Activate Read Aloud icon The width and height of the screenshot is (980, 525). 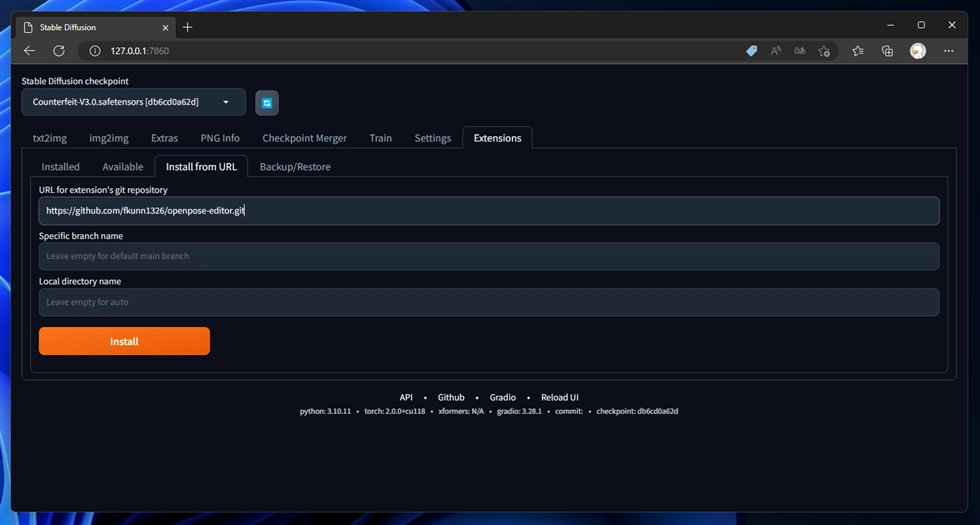pyautogui.click(x=776, y=51)
